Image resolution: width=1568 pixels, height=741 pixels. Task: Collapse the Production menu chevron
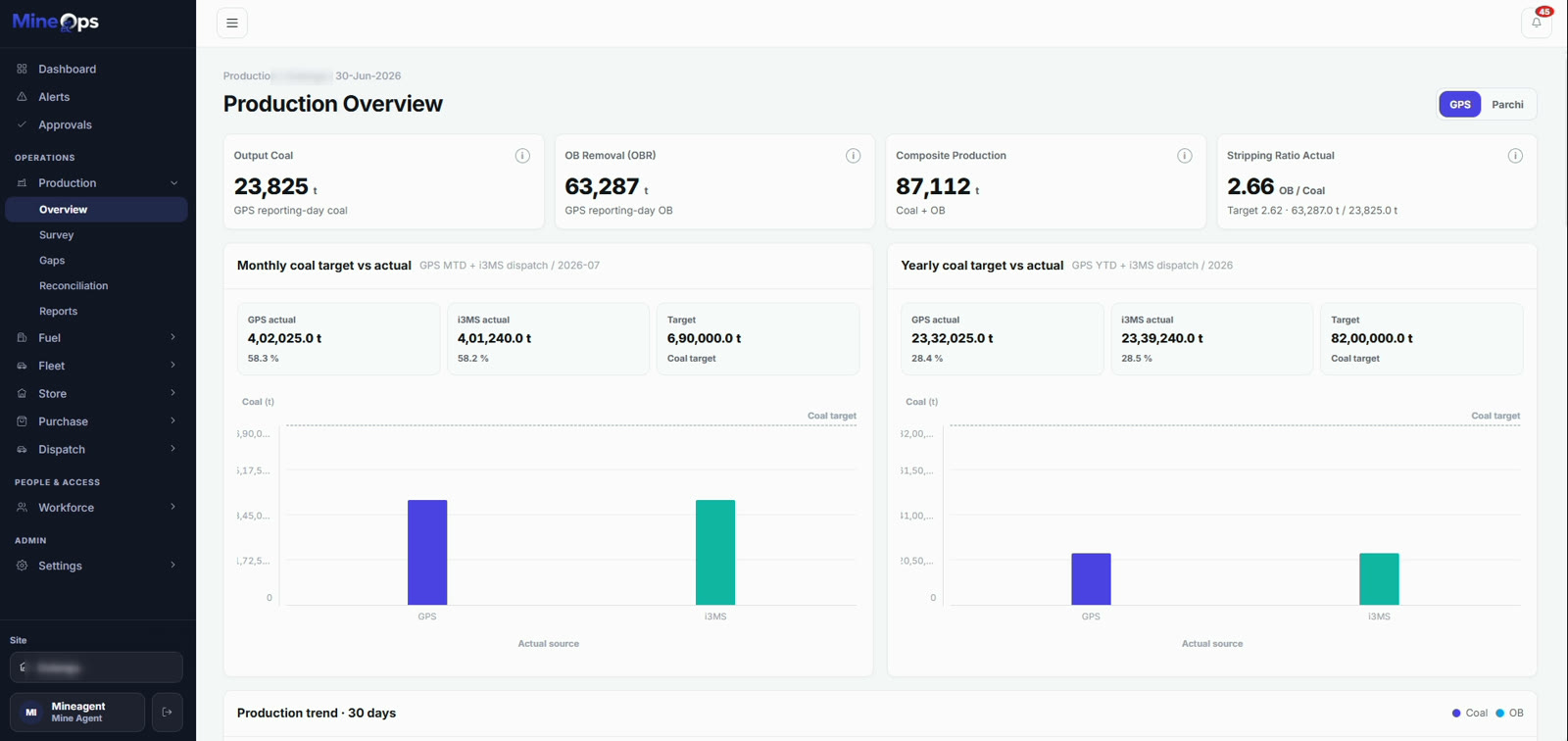click(173, 183)
